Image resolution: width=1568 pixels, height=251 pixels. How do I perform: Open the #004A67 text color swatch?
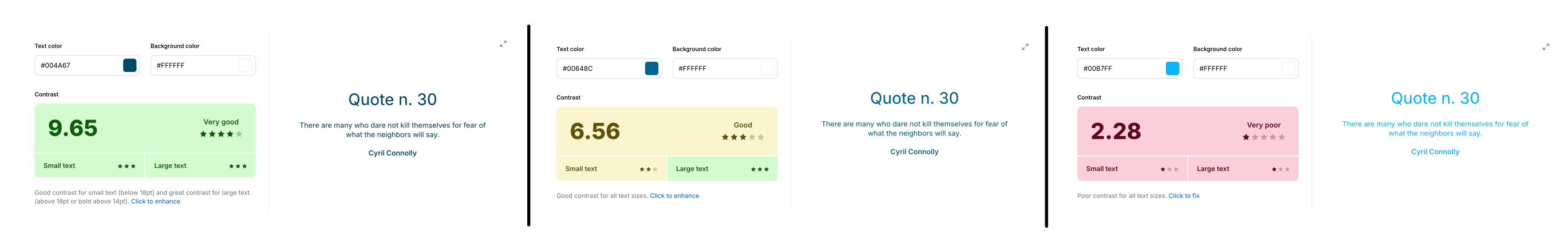(x=130, y=66)
